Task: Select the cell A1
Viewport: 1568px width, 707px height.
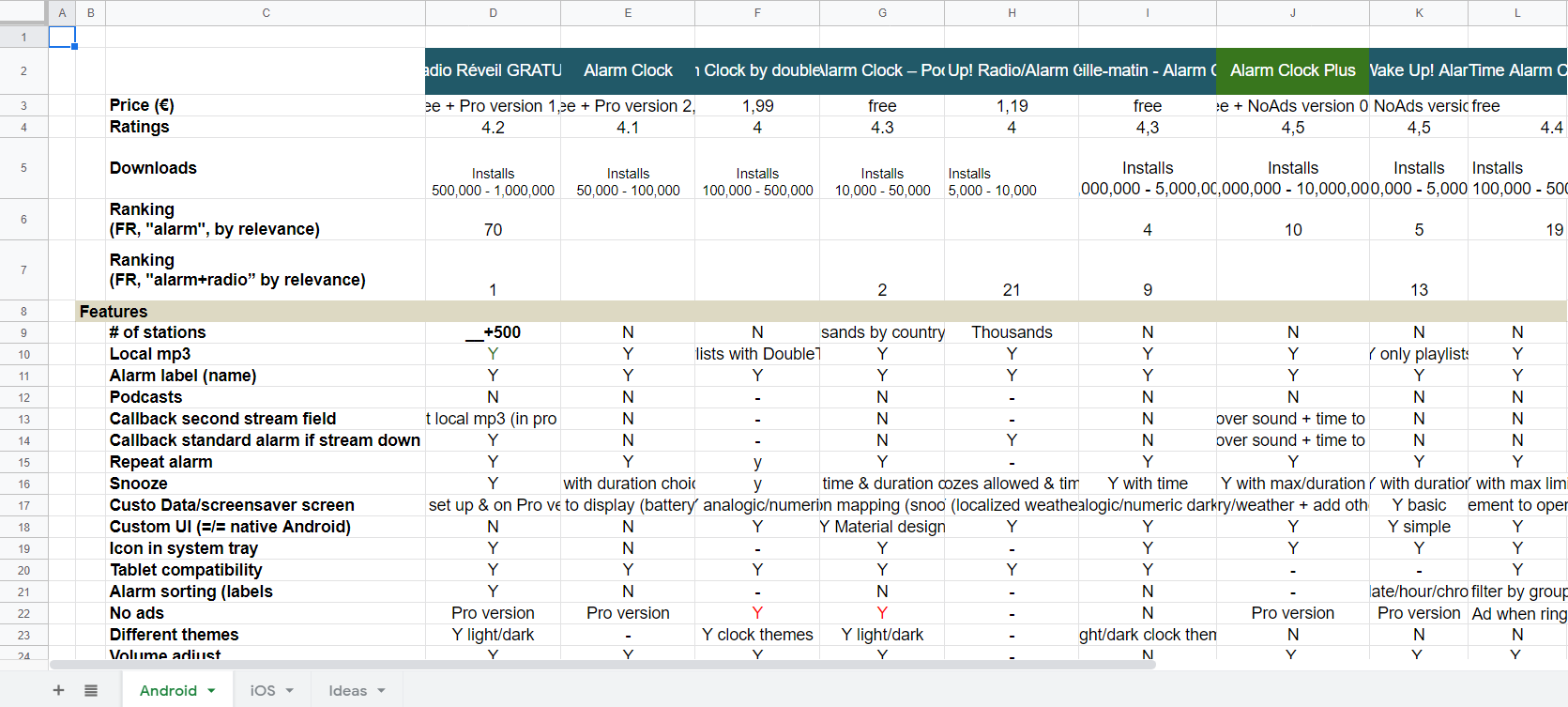Action: pos(62,37)
